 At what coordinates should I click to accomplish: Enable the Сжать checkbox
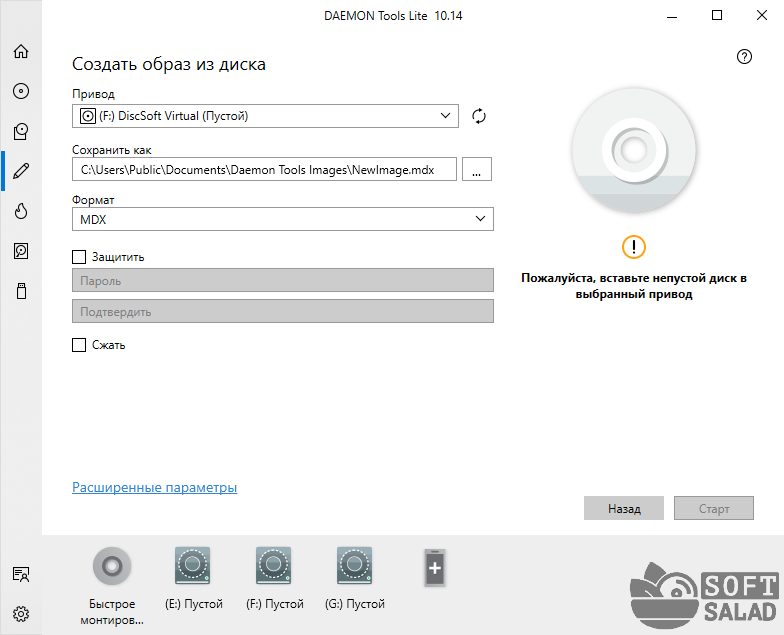point(79,345)
